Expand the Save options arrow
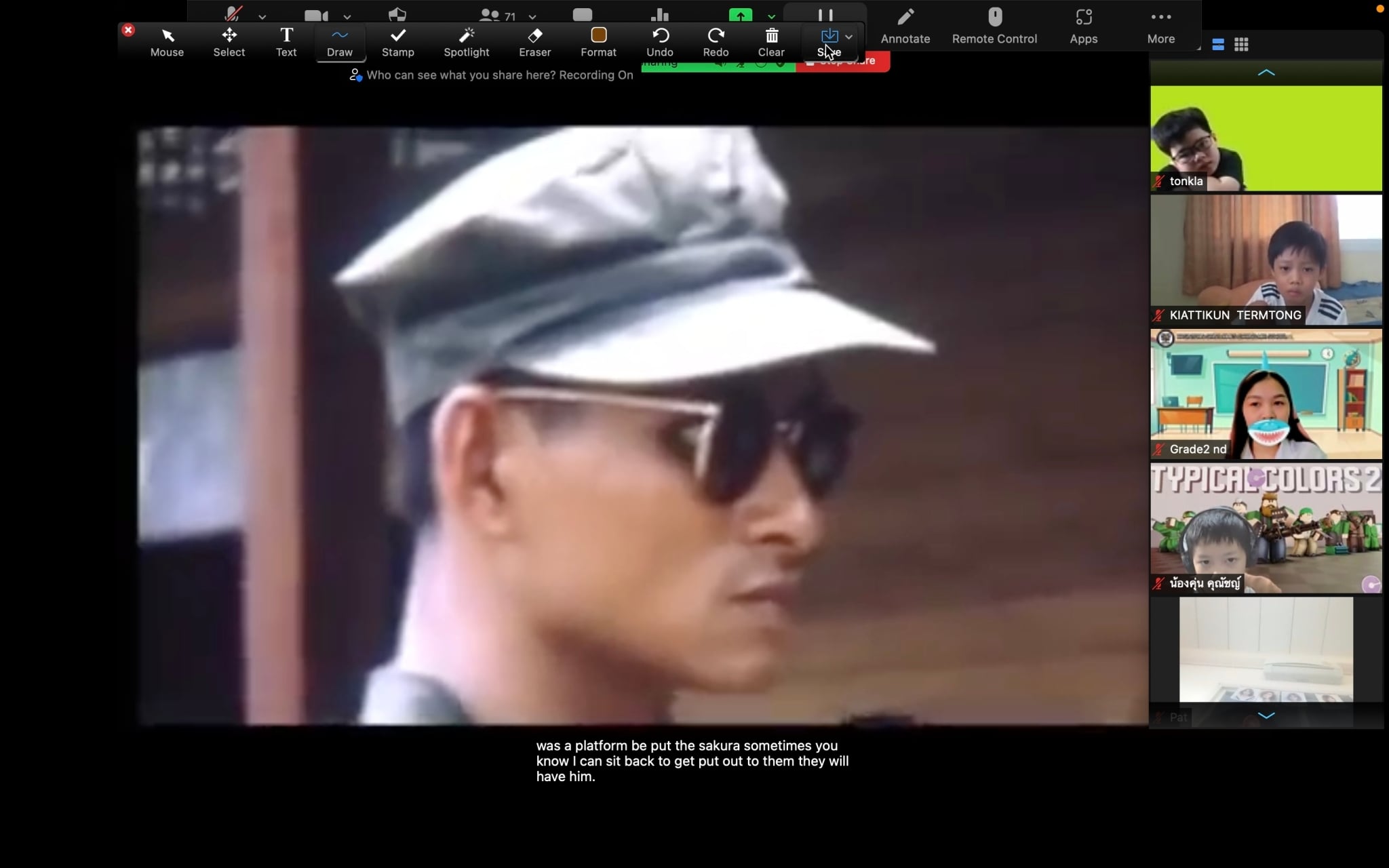 click(x=848, y=37)
